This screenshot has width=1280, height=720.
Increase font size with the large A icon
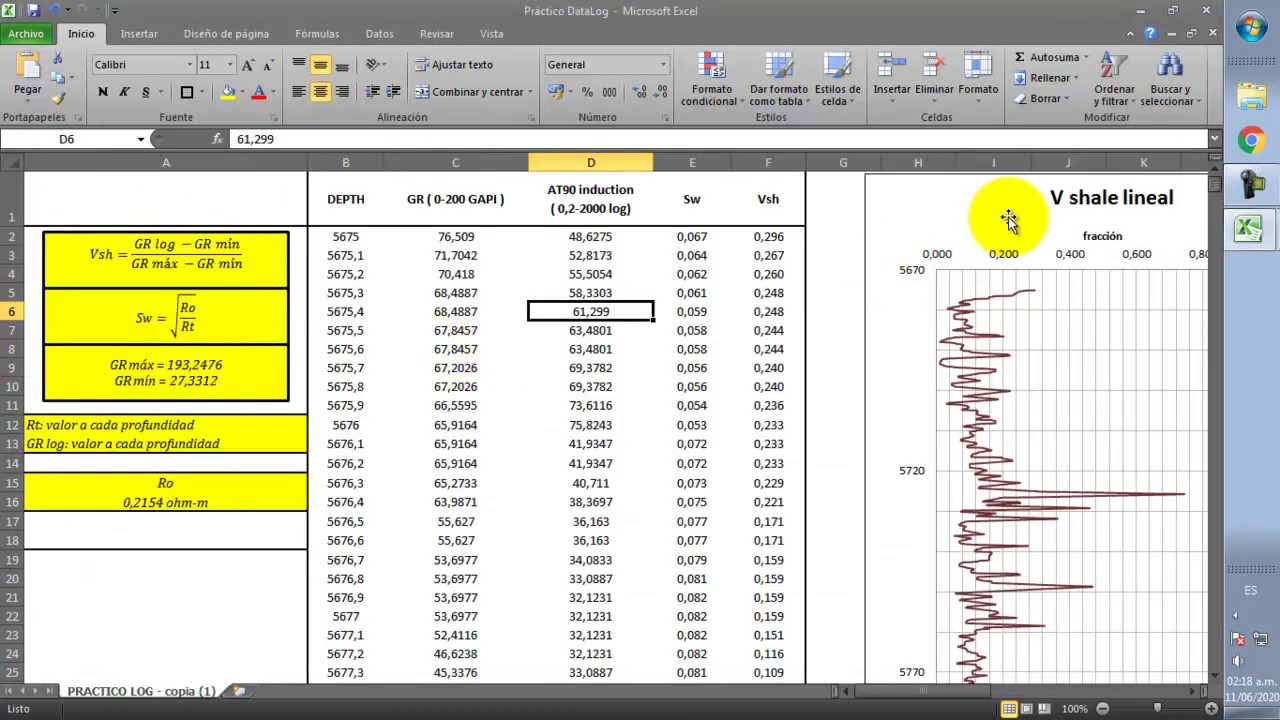pos(249,65)
